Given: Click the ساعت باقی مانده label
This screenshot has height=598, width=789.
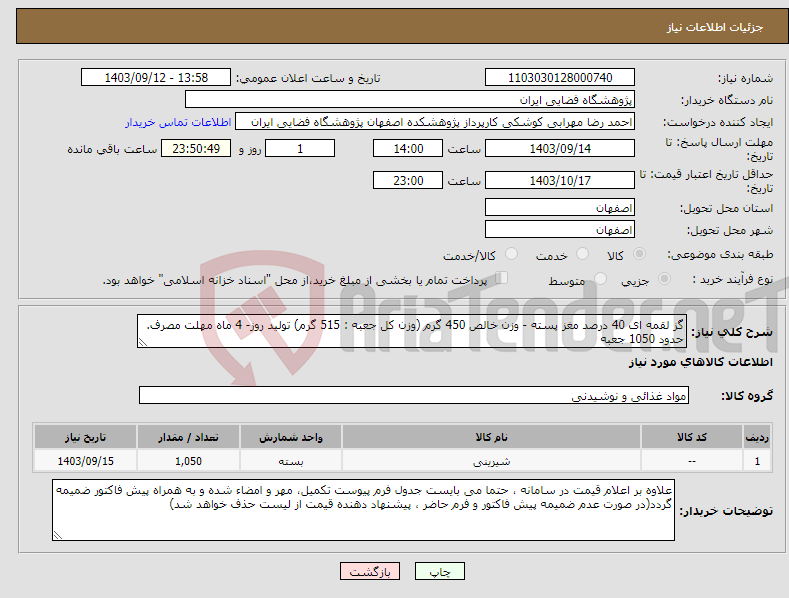Looking at the screenshot, I should [112, 150].
